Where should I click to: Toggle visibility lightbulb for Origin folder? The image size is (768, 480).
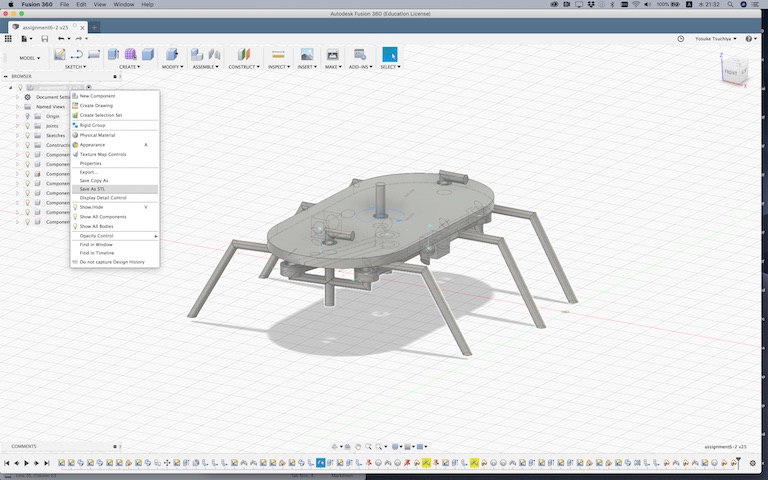point(27,117)
